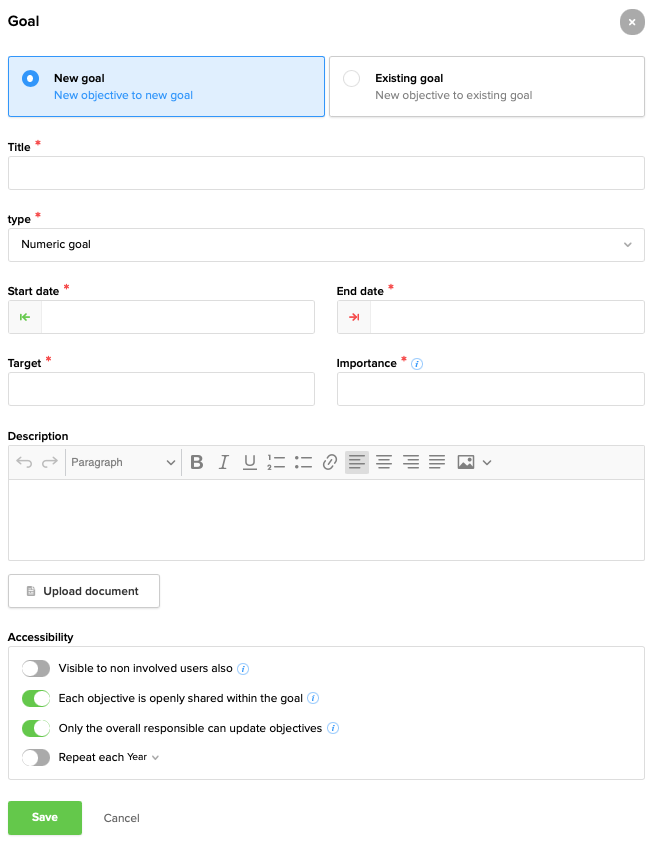The image size is (658, 848).
Task: Toggle off objective openly shared option
Action: click(36, 698)
